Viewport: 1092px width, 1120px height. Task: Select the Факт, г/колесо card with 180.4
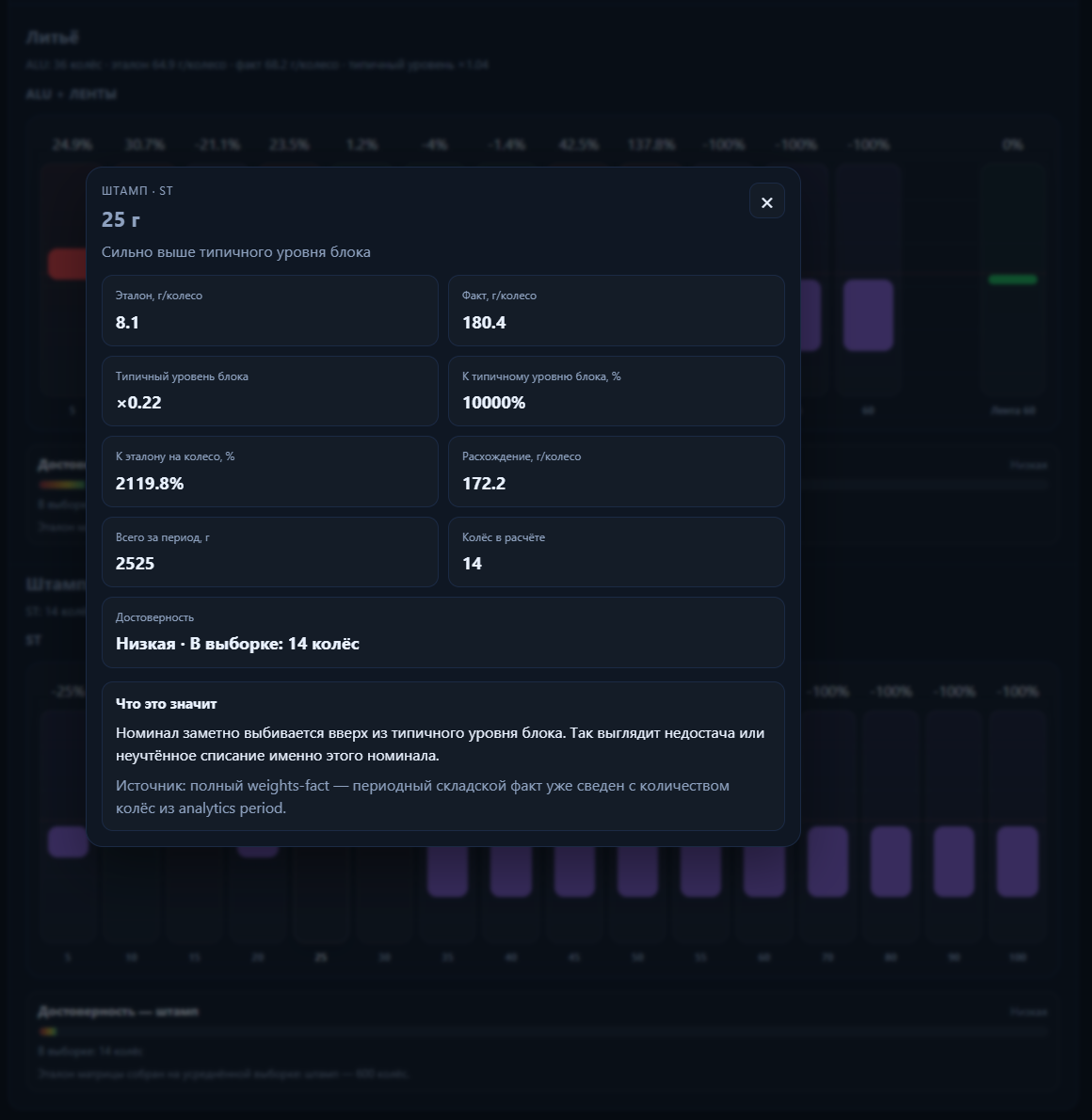tap(616, 311)
